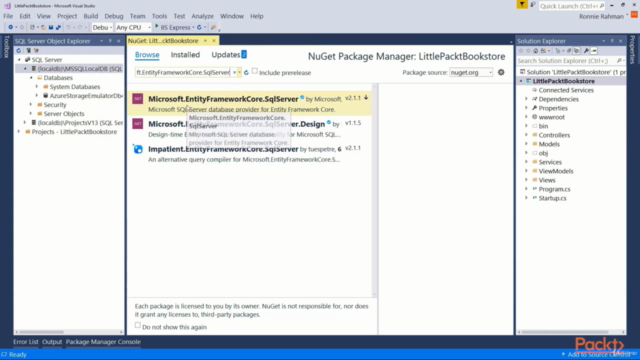Screen dimensions: 640x360
Task: Click the Pending Changes Filter icon
Action: pyautogui.click(x=558, y=51)
